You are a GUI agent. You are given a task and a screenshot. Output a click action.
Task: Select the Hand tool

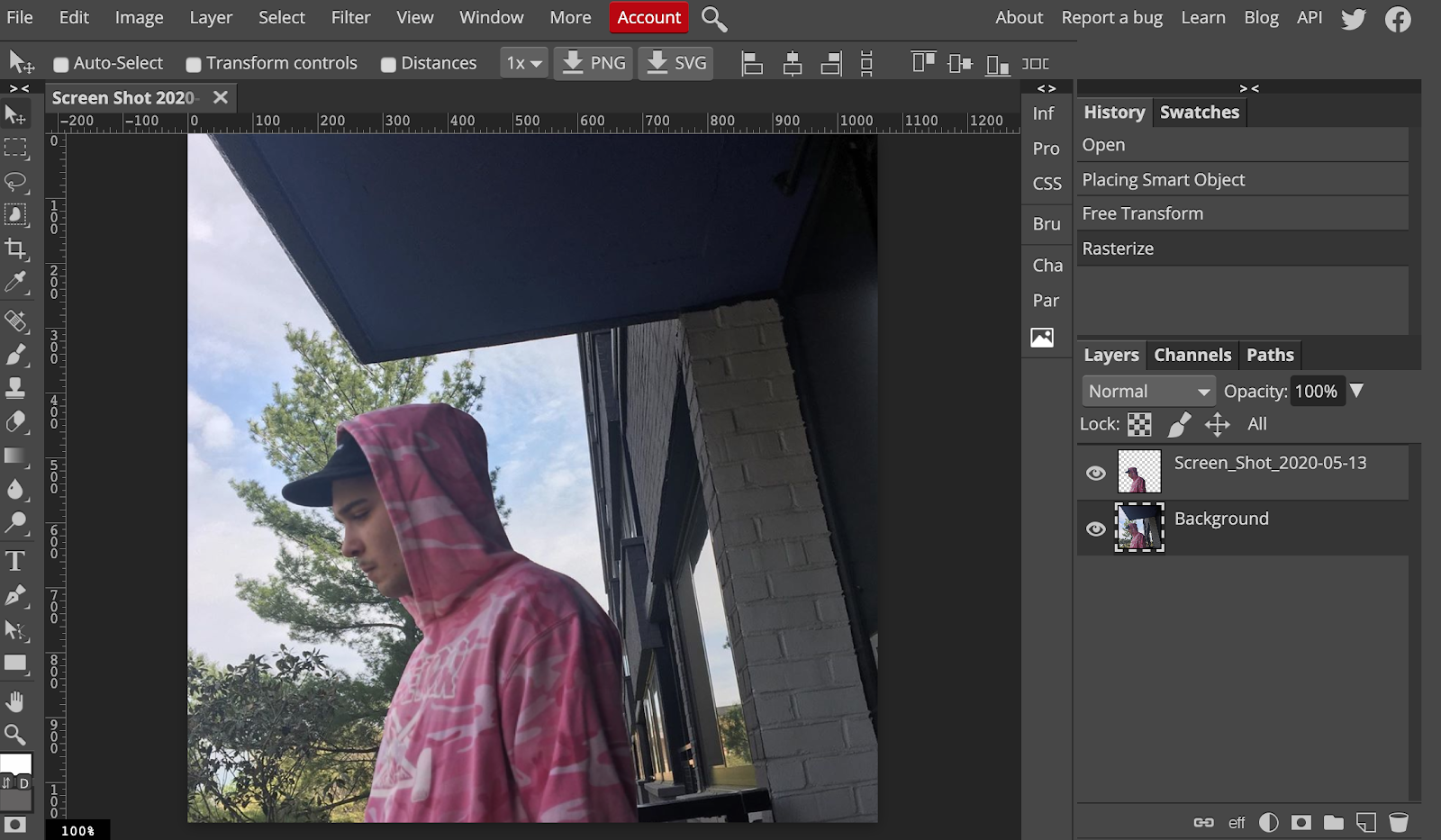tap(15, 700)
